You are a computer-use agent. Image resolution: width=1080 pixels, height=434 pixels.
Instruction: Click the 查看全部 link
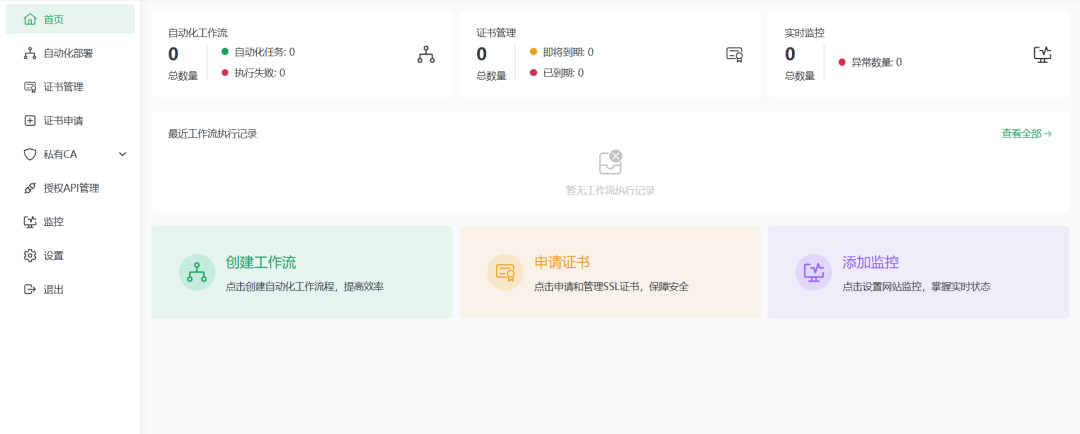(x=1026, y=134)
